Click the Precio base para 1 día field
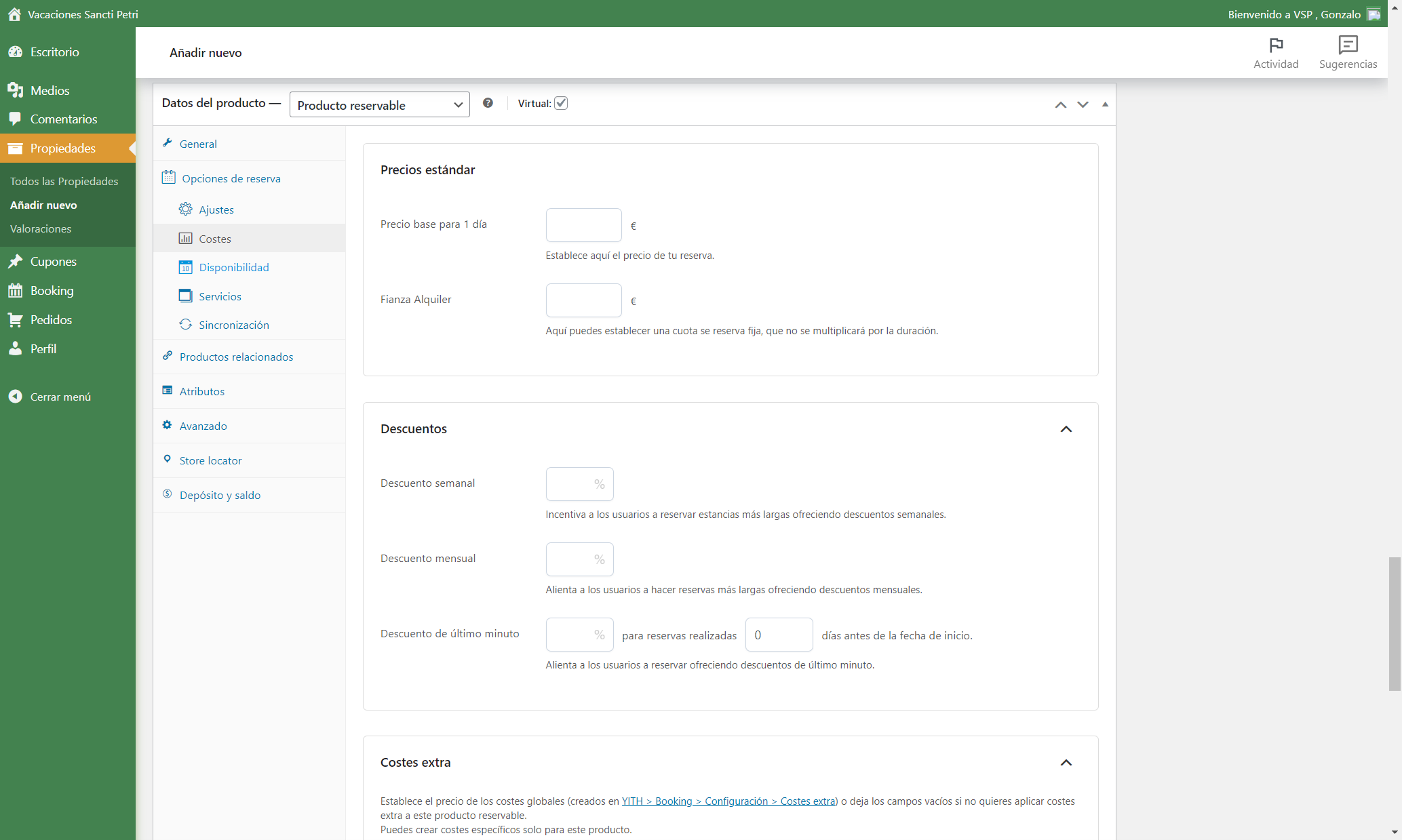1402x840 pixels. 583,225
